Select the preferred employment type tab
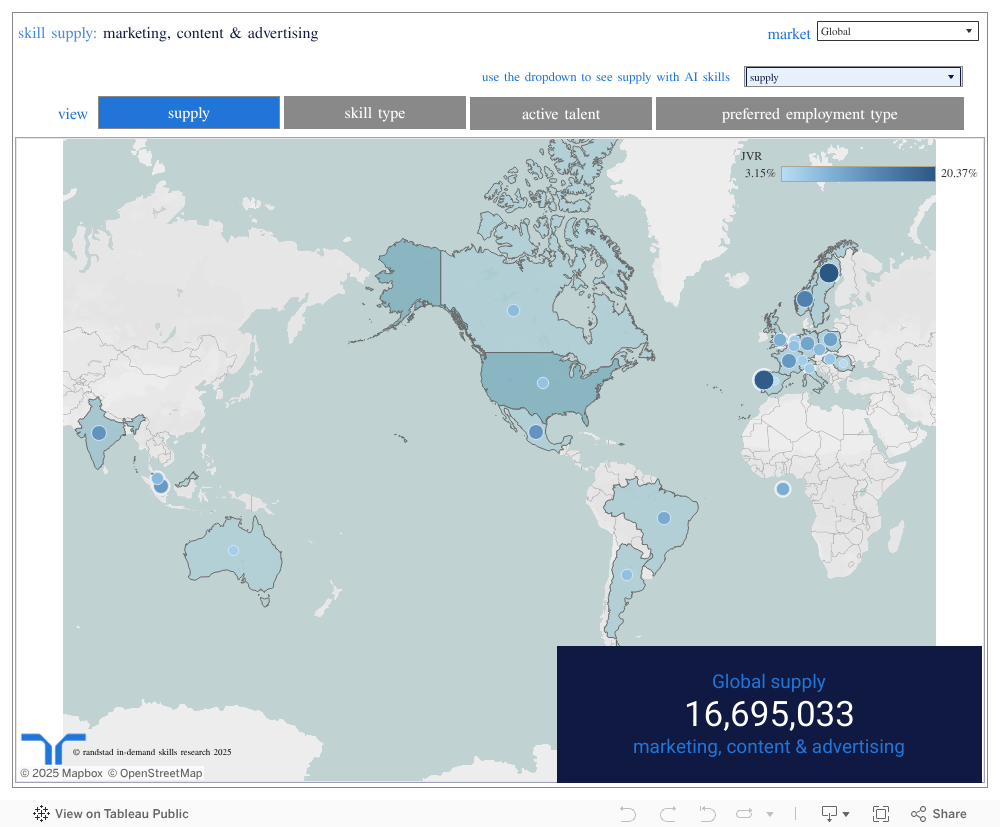This screenshot has height=827, width=1000. click(x=809, y=112)
